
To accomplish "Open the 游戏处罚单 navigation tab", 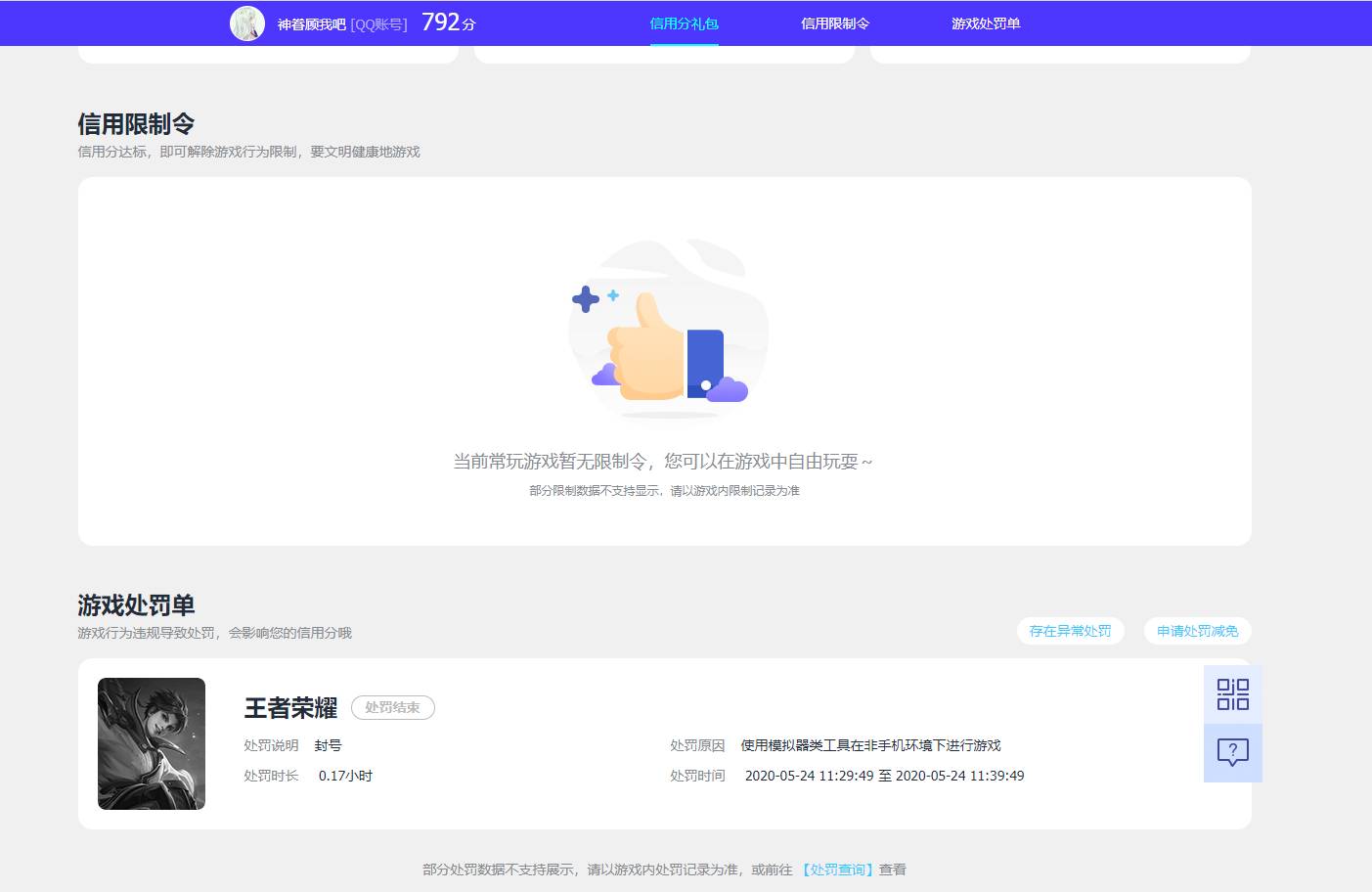I will [x=985, y=22].
